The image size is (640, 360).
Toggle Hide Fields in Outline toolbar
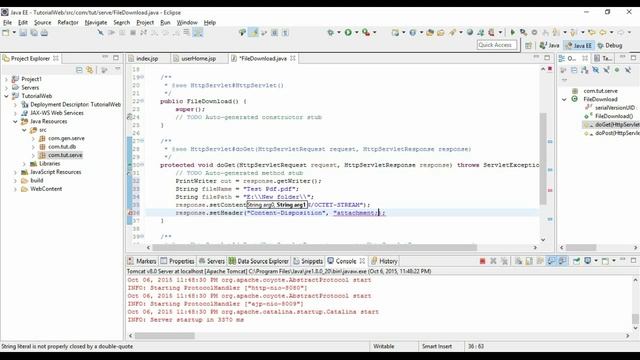tap(596, 70)
